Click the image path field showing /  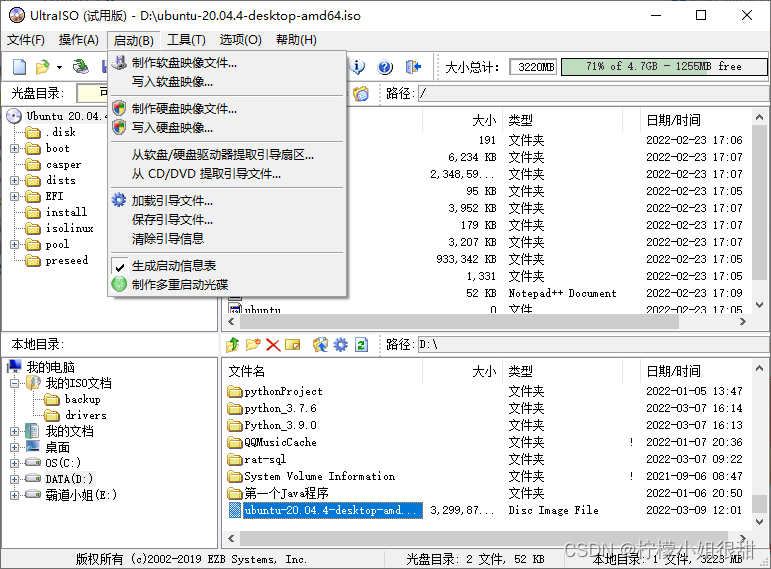coord(593,93)
